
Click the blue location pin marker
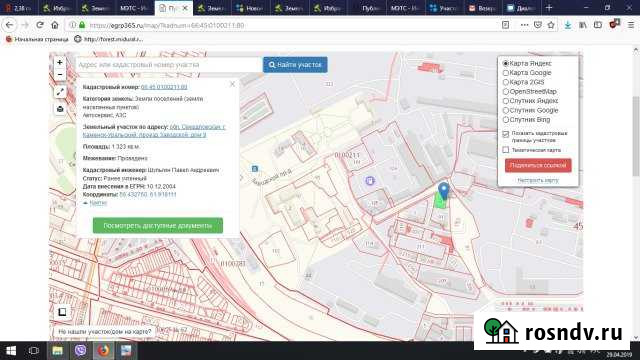coord(444,191)
